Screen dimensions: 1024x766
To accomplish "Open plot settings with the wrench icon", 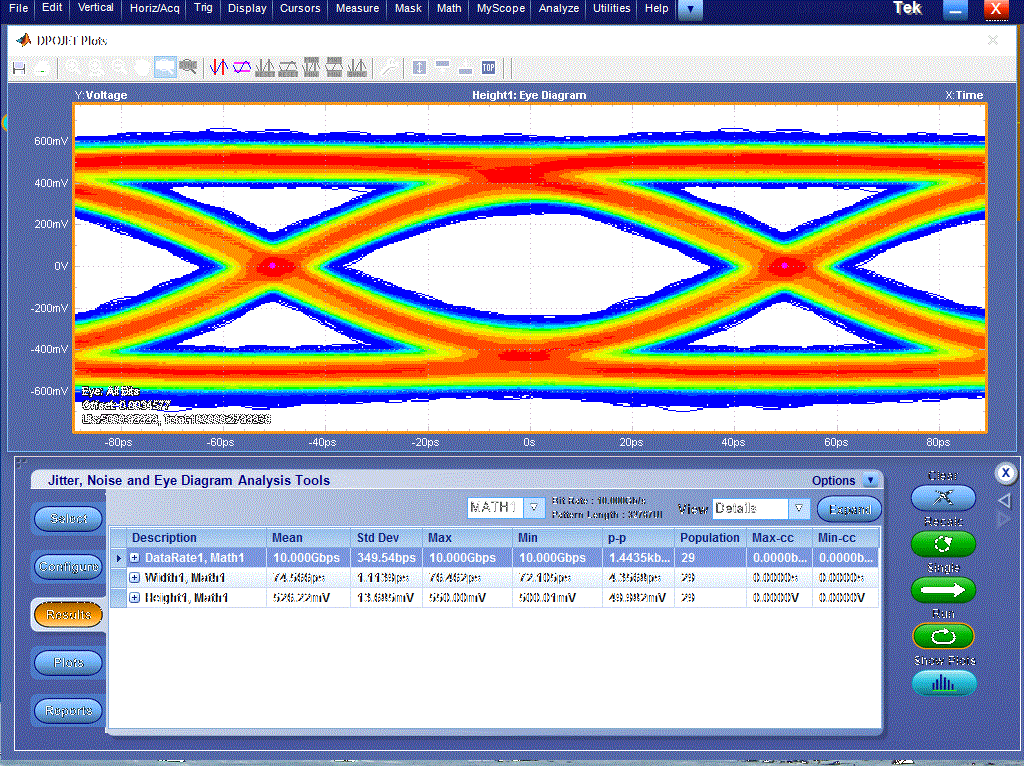I will point(389,67).
